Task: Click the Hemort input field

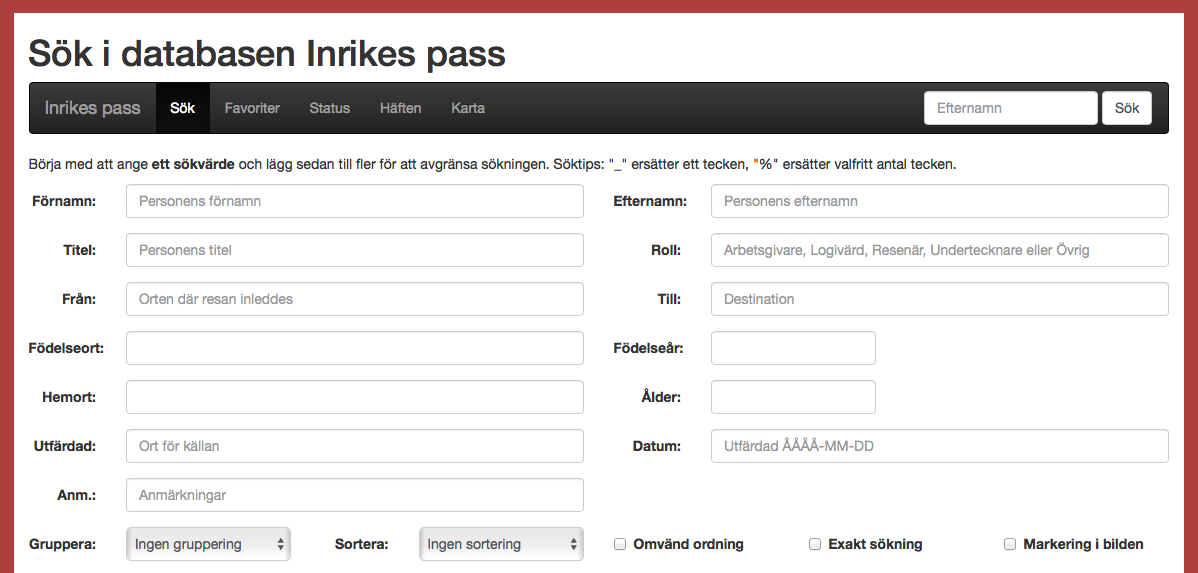Action: (355, 397)
